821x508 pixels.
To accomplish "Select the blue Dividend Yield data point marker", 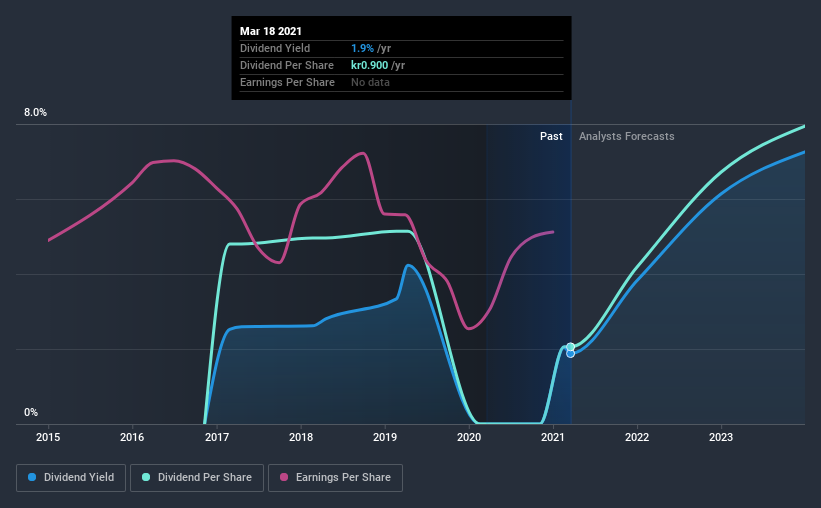I will pos(570,354).
